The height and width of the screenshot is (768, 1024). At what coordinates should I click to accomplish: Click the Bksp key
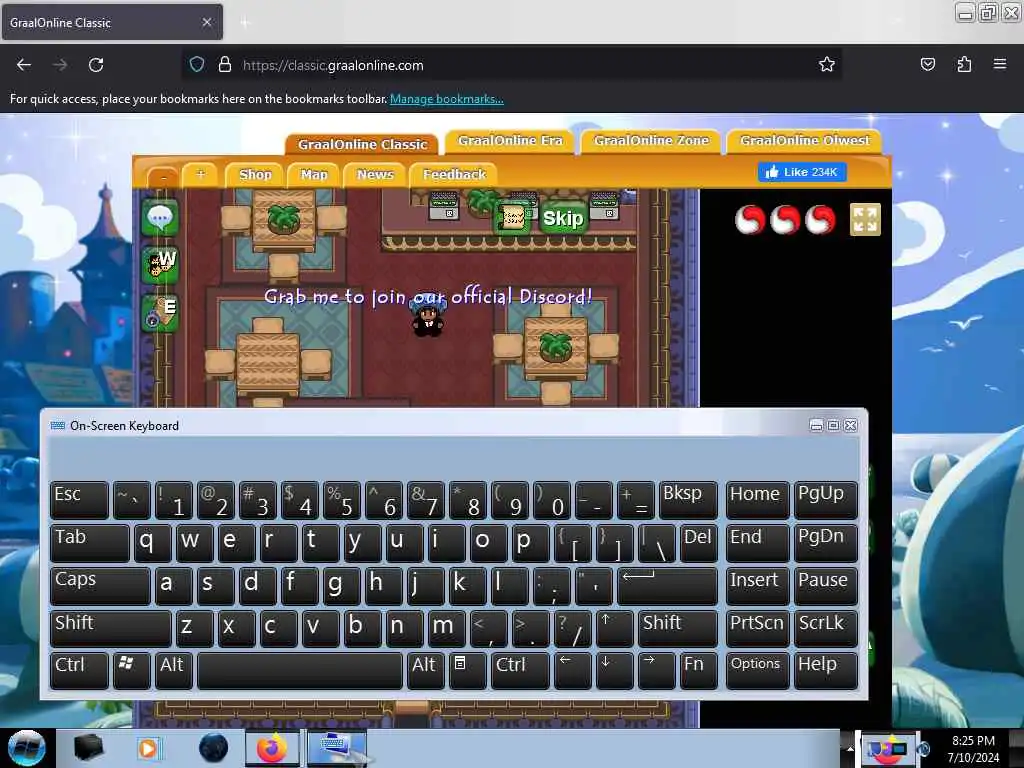(x=688, y=500)
